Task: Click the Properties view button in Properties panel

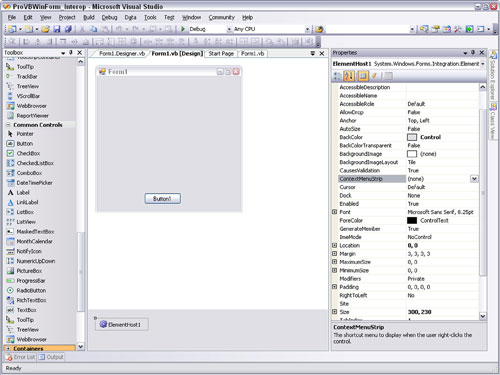Action: 363,76
